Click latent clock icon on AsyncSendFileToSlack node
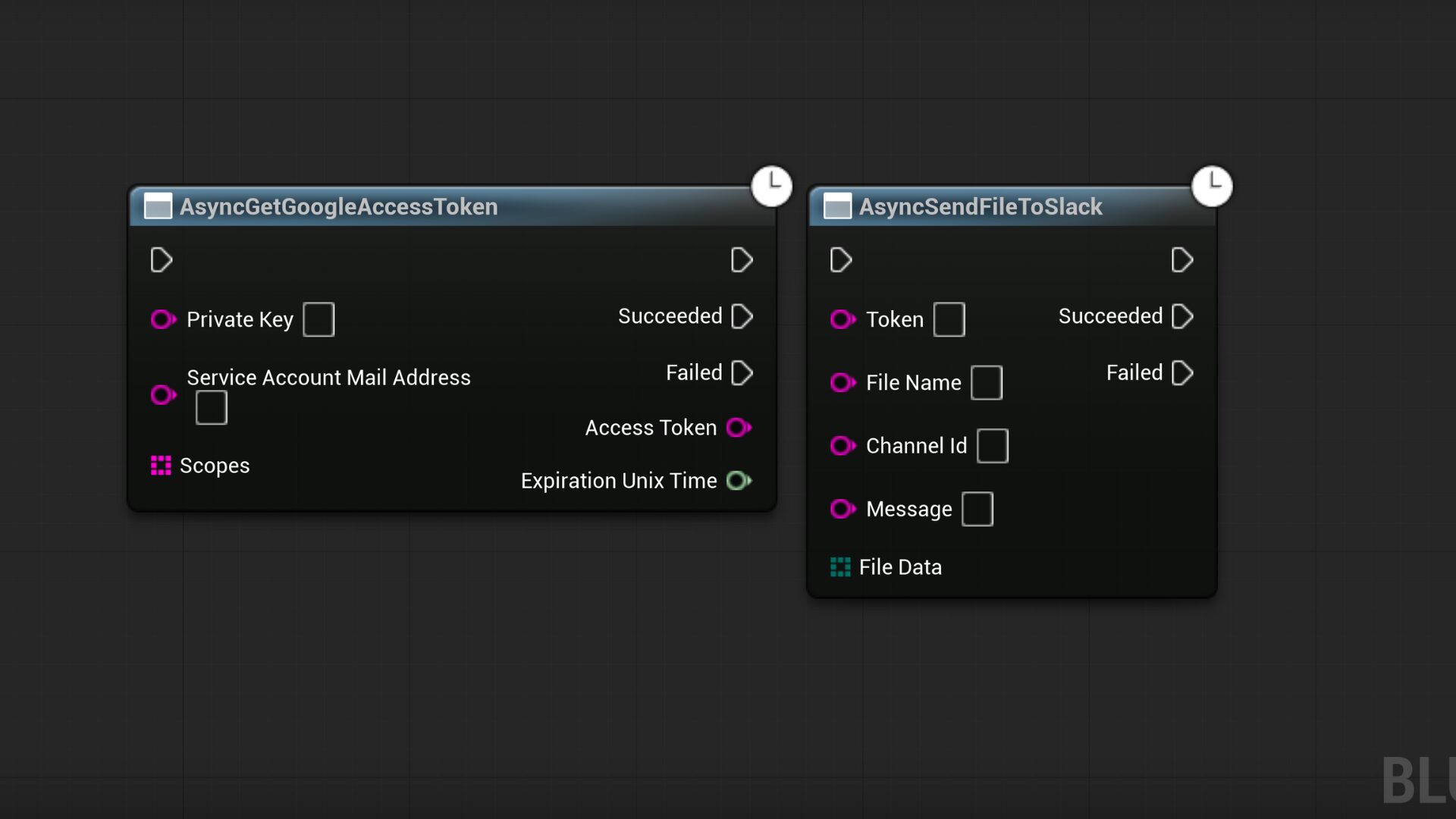Viewport: 1456px width, 819px height. pos(1212,186)
